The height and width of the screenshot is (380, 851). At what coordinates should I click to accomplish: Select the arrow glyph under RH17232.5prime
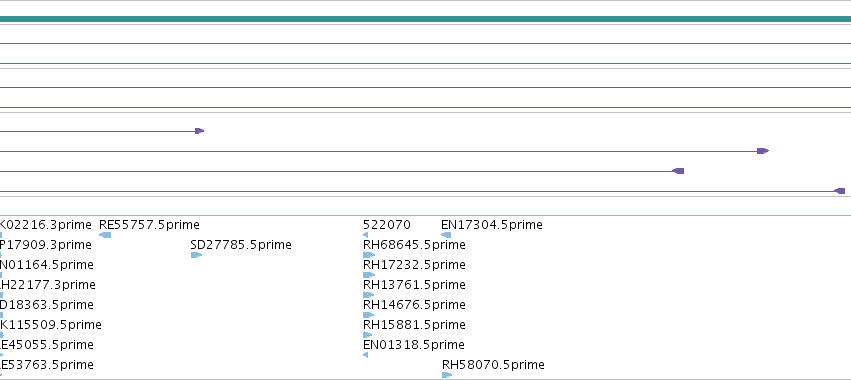pyautogui.click(x=369, y=275)
